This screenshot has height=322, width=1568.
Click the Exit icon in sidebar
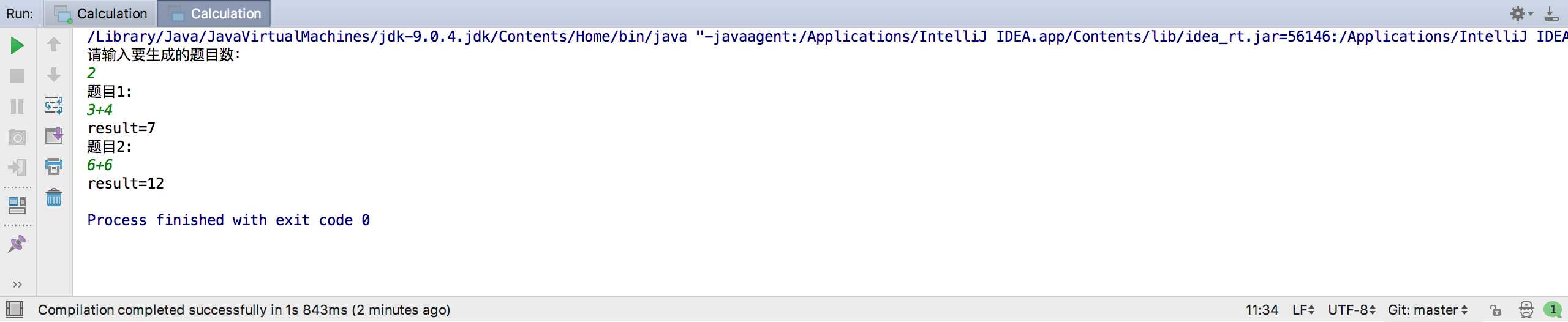[x=17, y=167]
